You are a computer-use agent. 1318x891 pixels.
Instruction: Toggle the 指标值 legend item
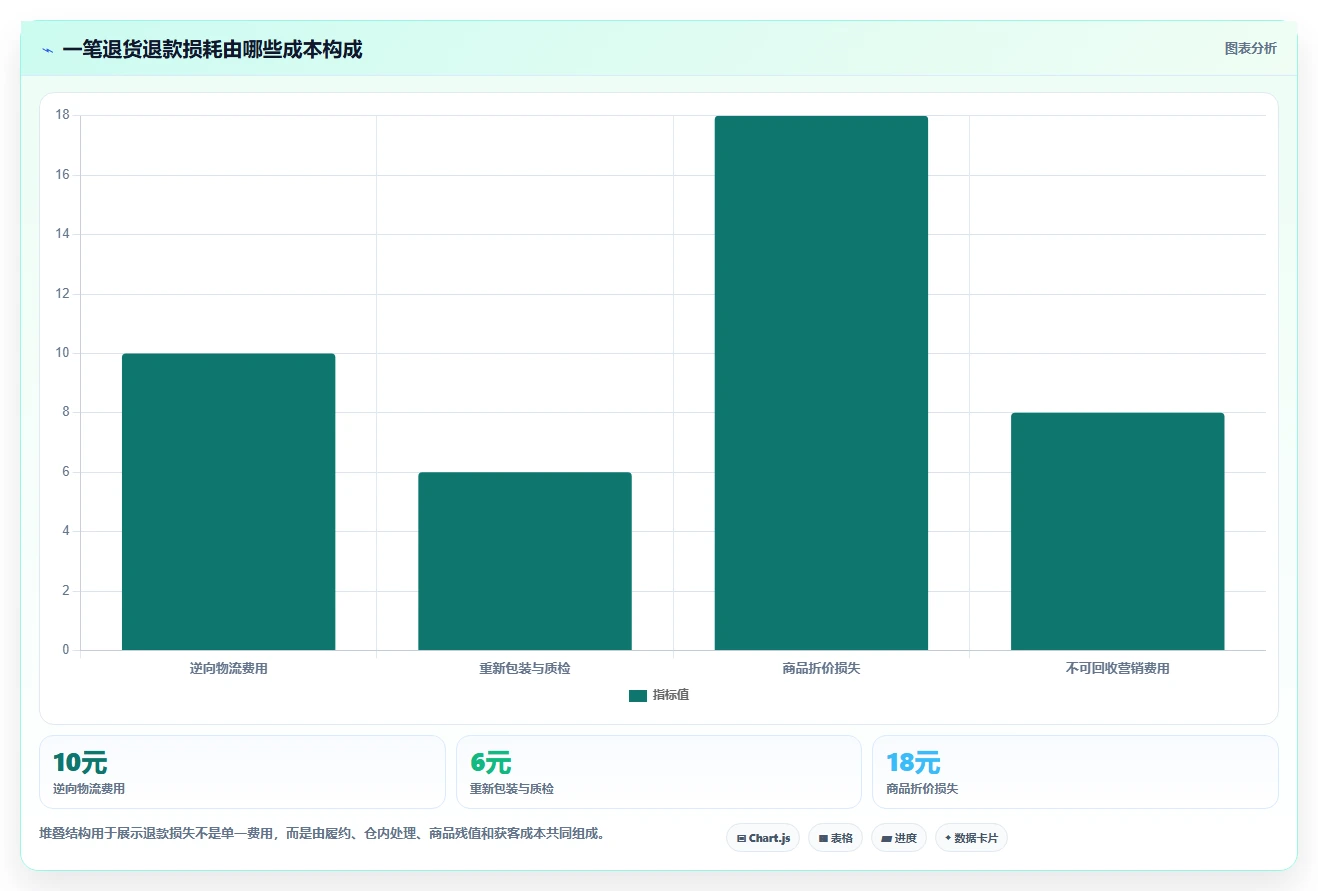(x=659, y=695)
